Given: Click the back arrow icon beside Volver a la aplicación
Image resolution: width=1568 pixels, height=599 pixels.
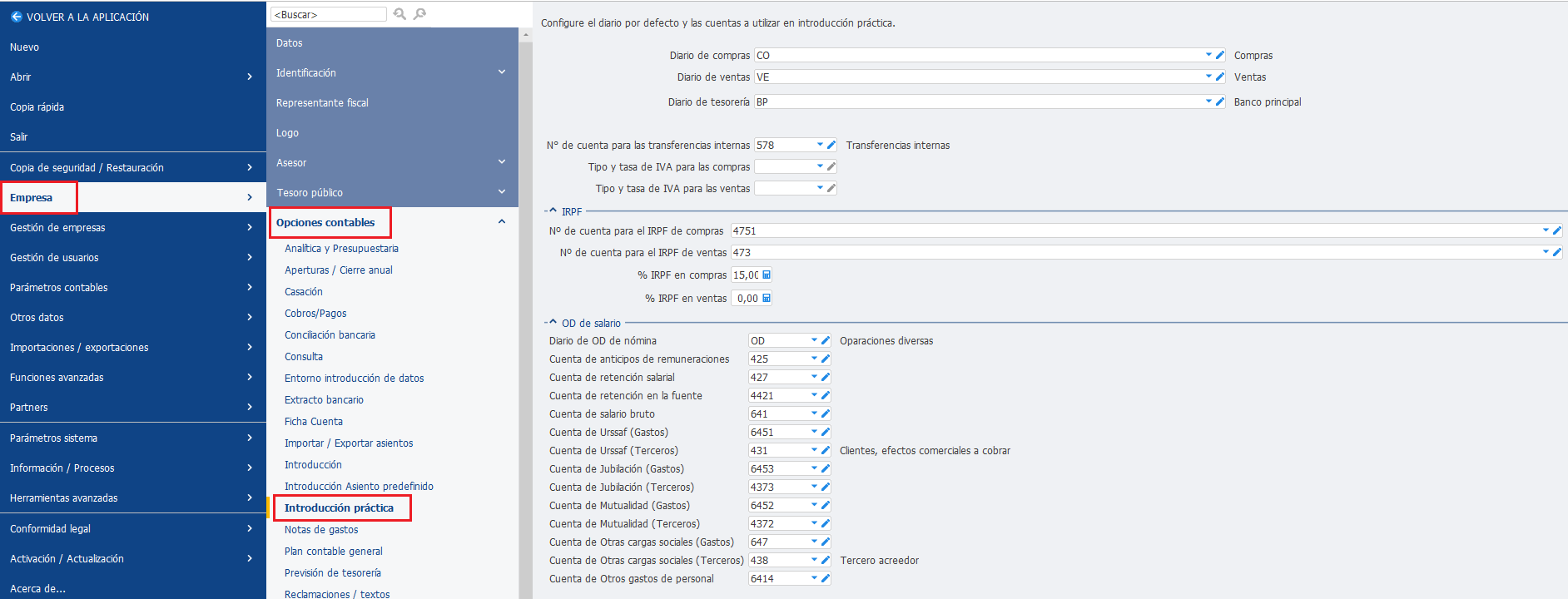Looking at the screenshot, I should [x=16, y=17].
